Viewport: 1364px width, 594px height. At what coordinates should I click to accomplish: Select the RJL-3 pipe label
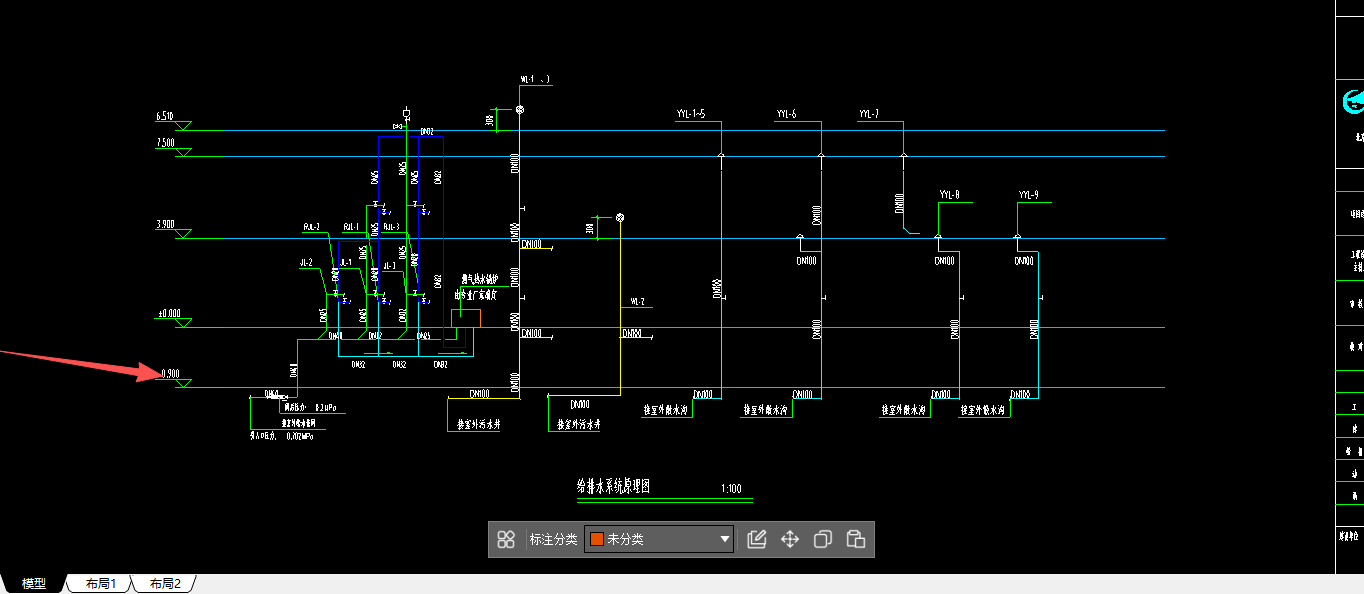tap(391, 227)
